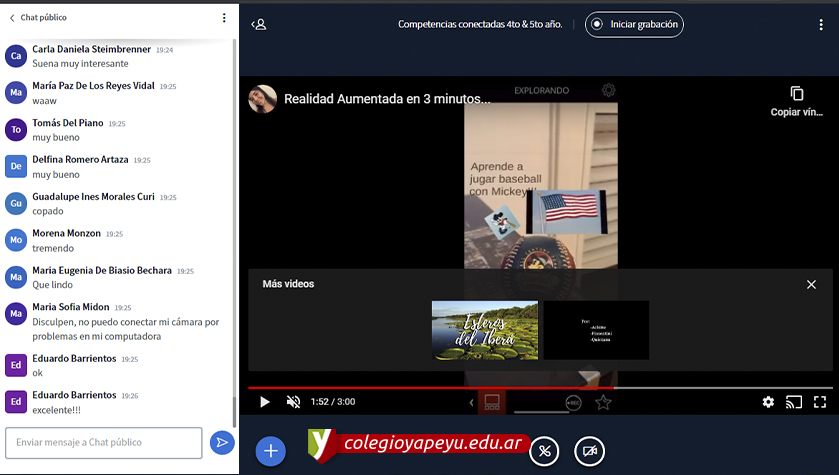Open the Chat público options menu
Screen dimensions: 839x475
[x=224, y=18]
